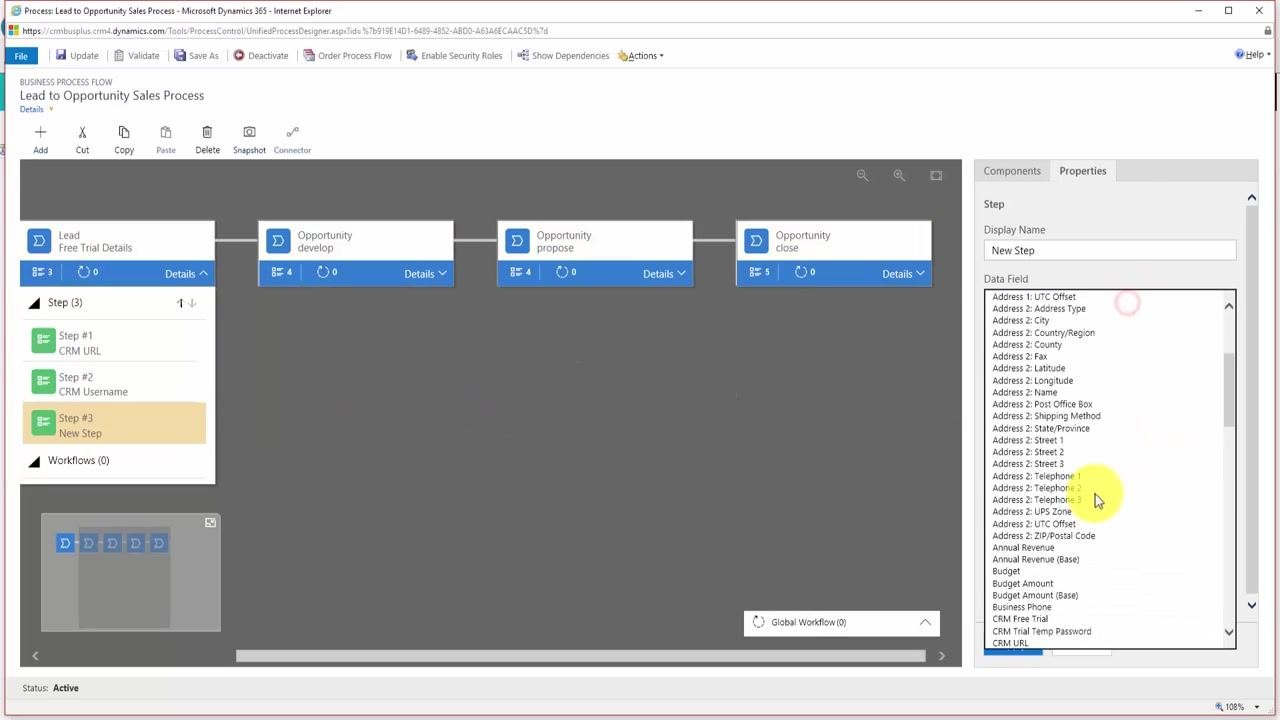The image size is (1280, 720).
Task: Click Step #1 CRM URL icon
Action: [42, 342]
